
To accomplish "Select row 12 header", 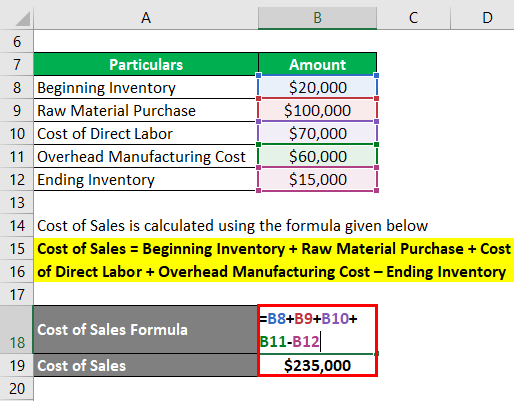I will [x=17, y=180].
